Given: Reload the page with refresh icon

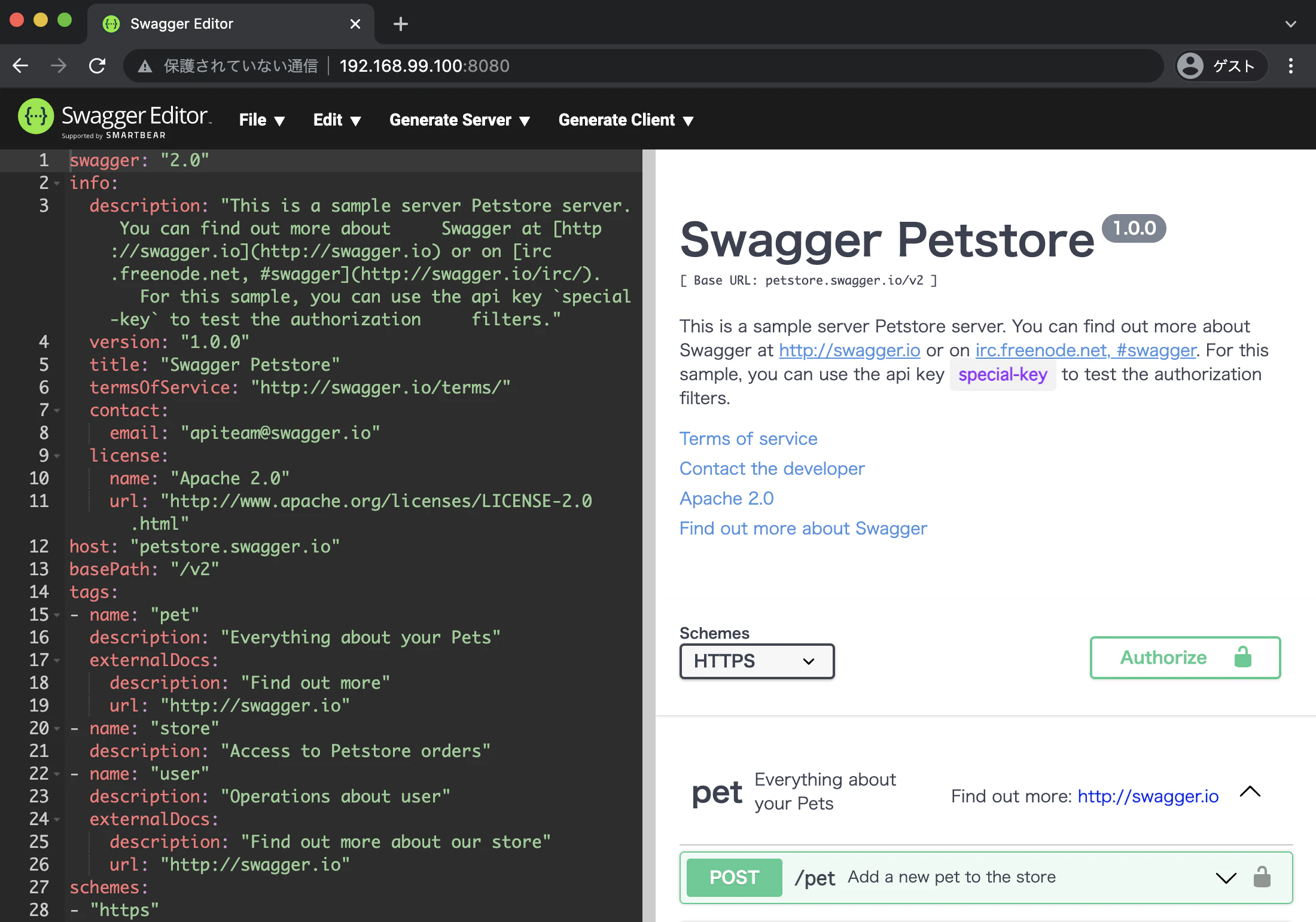Looking at the screenshot, I should coord(97,66).
